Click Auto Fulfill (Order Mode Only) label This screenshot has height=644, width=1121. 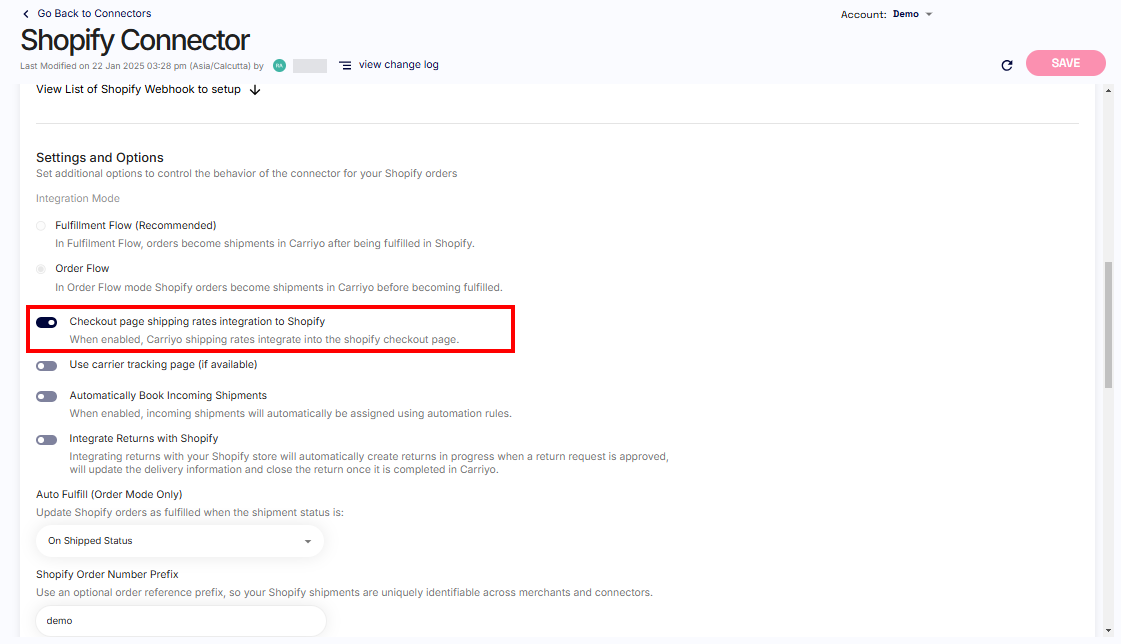tap(109, 494)
